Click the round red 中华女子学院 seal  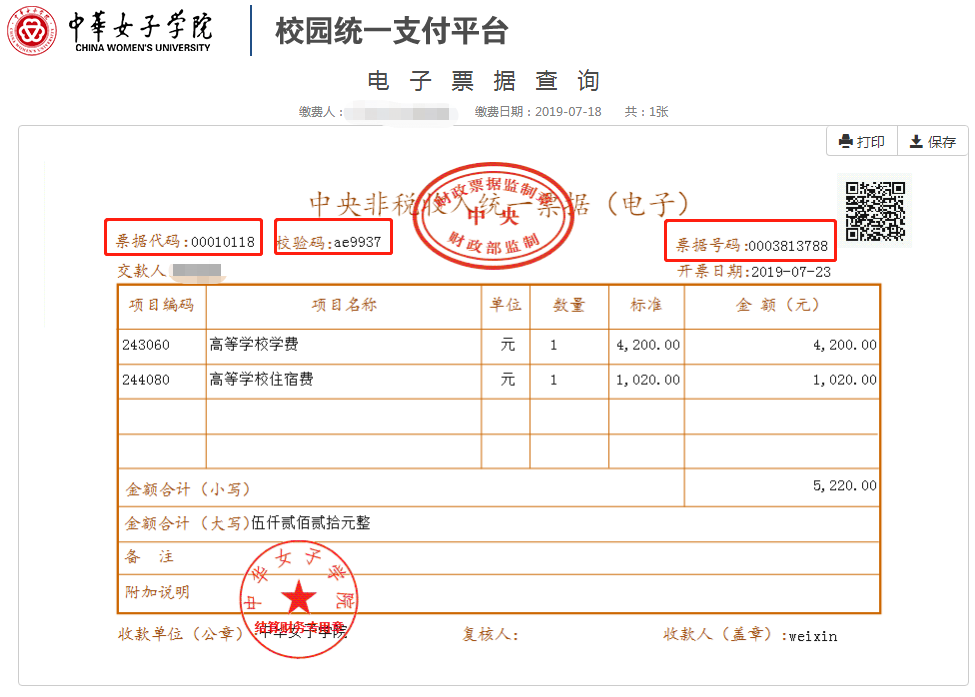(x=298, y=599)
